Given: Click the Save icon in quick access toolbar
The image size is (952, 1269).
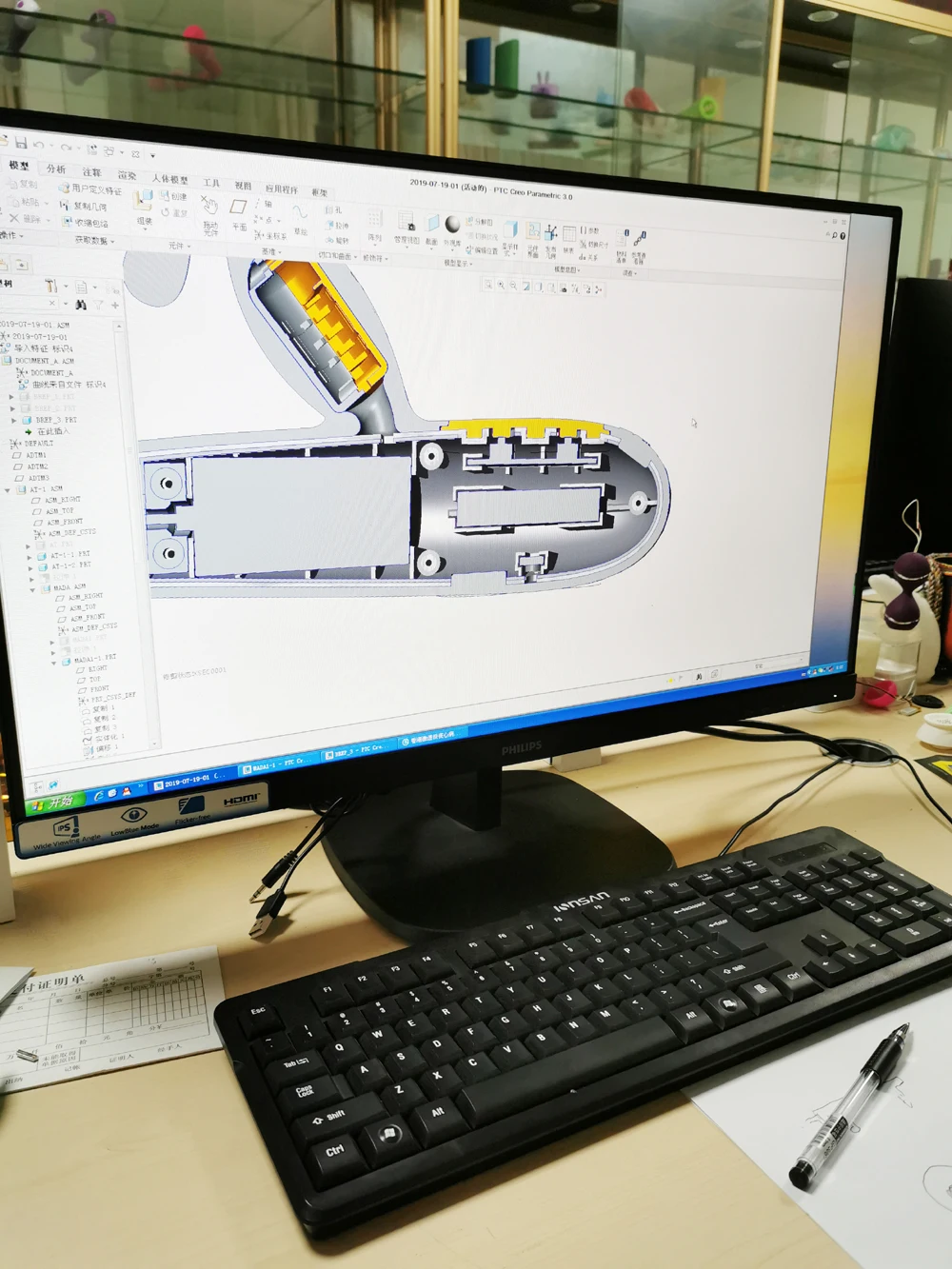Looking at the screenshot, I should pyautogui.click(x=21, y=143).
